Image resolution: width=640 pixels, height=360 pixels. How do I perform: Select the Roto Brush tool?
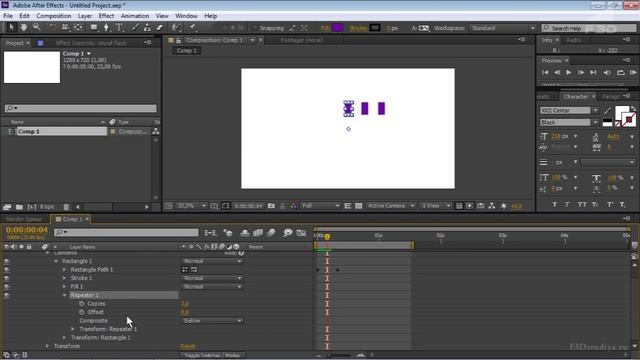(x=177, y=27)
